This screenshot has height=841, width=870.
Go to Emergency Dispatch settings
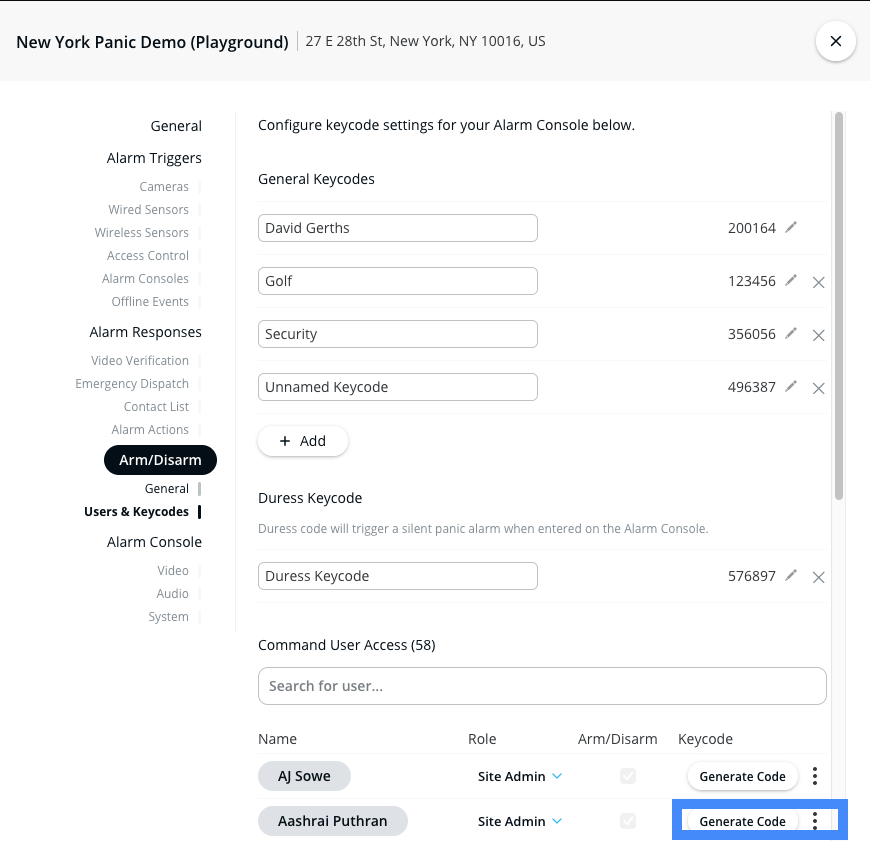(132, 384)
